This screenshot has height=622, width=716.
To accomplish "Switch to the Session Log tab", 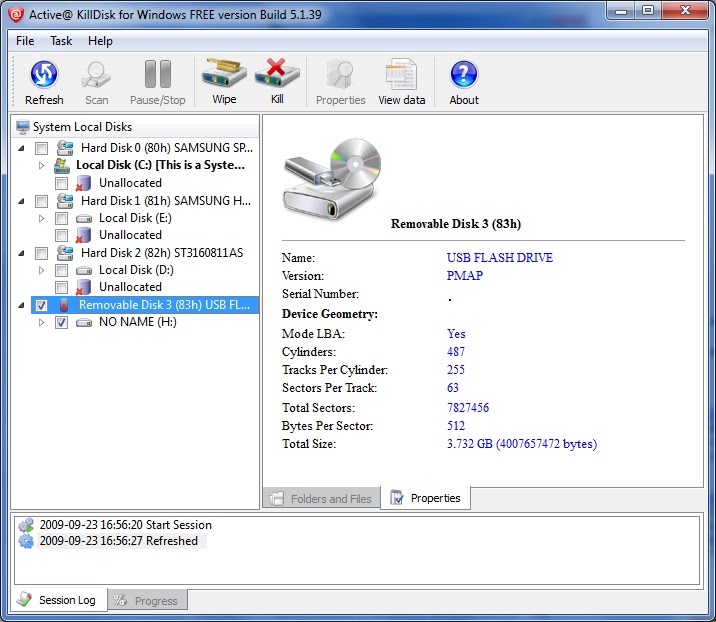I will pos(58,600).
